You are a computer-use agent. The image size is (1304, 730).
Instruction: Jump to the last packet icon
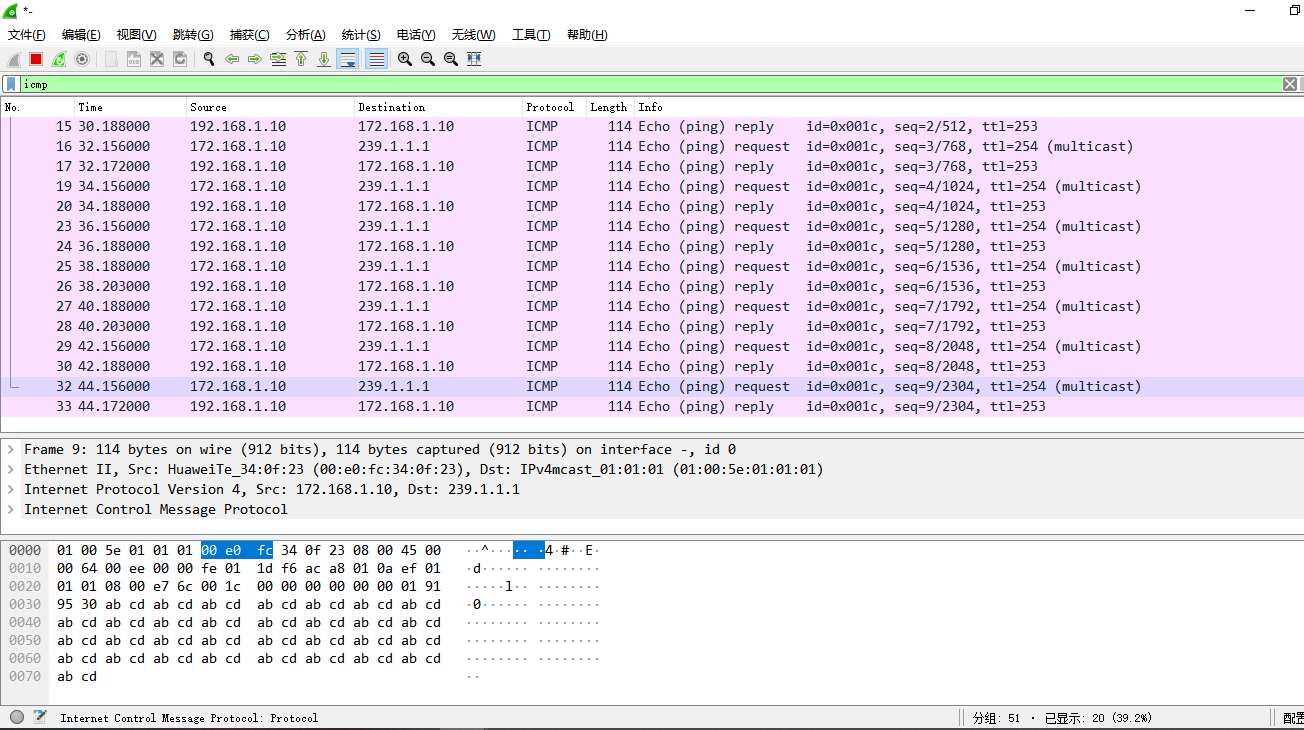pyautogui.click(x=324, y=59)
